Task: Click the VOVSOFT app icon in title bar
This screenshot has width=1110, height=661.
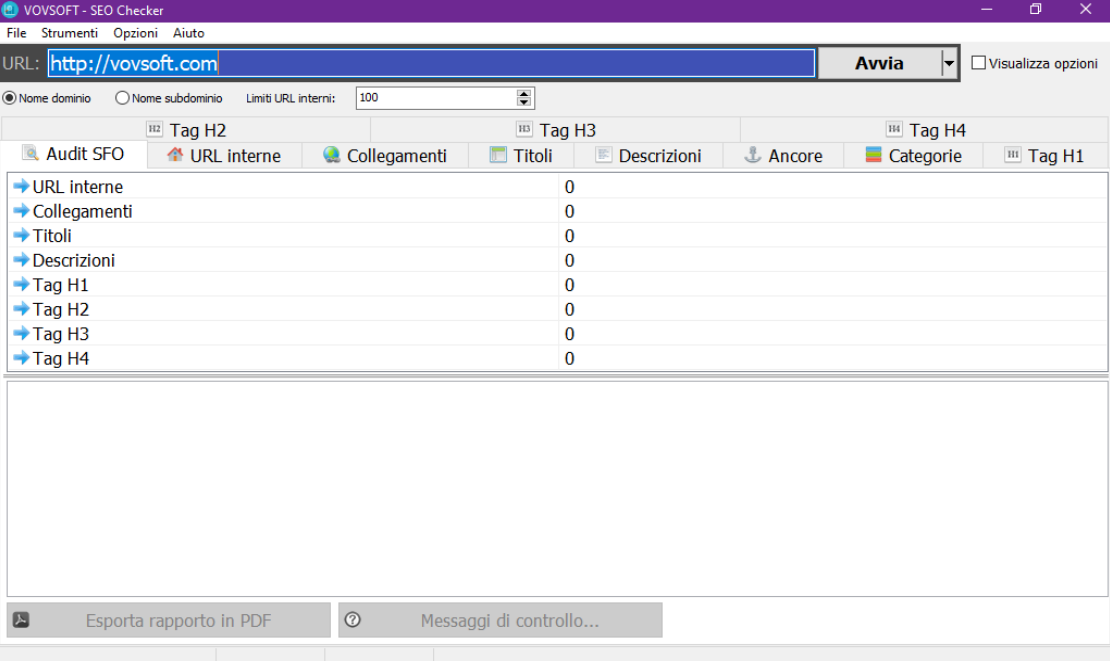Action: point(10,10)
